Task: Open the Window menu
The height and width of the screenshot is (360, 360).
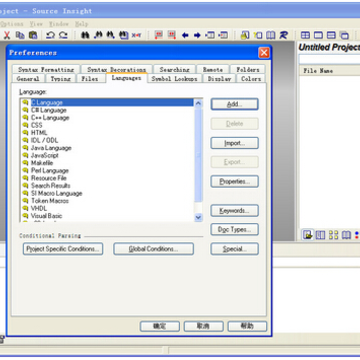Action: (x=59, y=24)
